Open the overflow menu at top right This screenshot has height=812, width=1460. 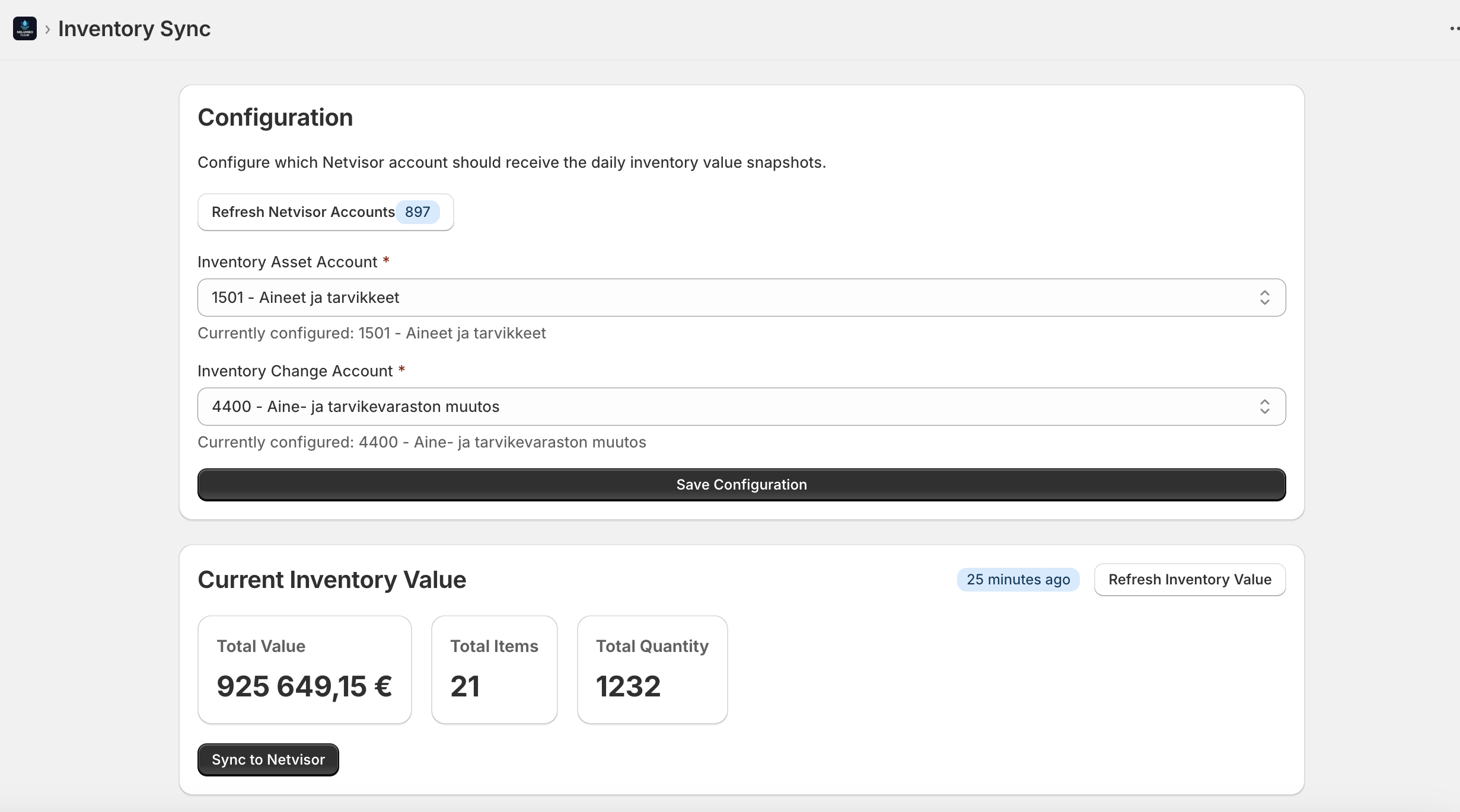[x=1452, y=28]
